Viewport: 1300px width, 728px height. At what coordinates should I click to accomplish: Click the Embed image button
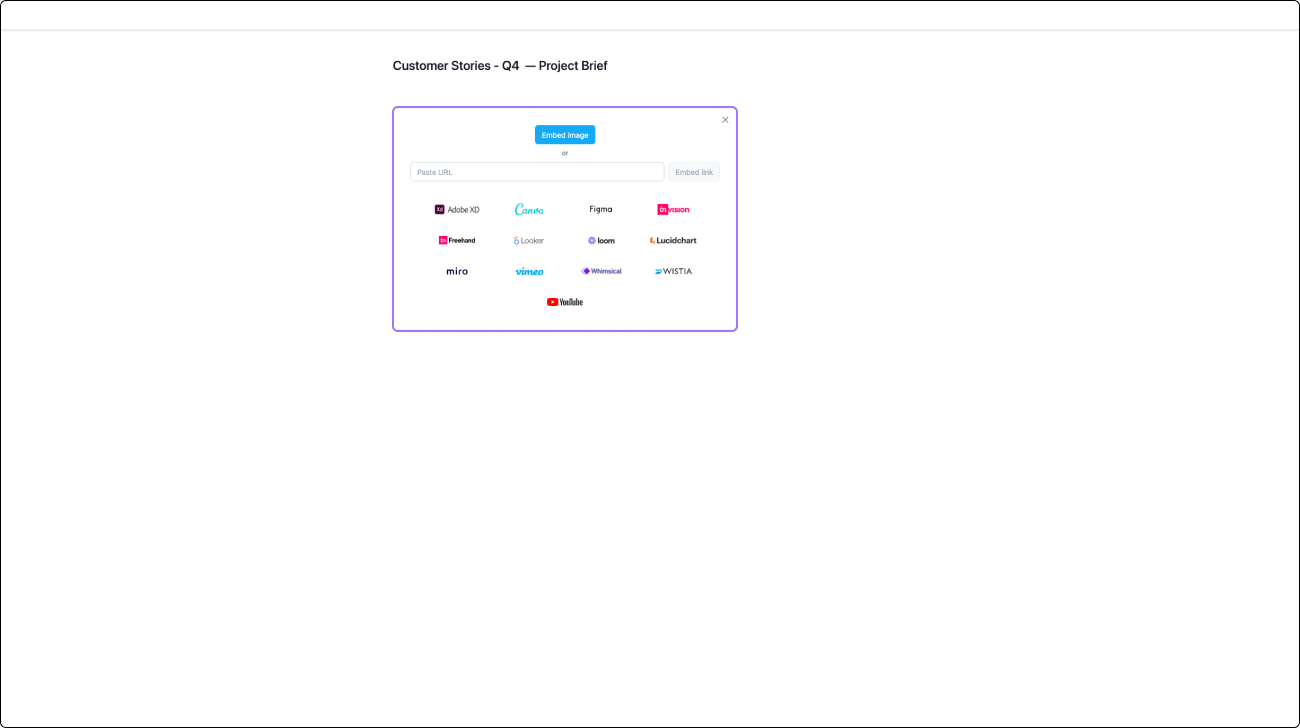pyautogui.click(x=565, y=135)
